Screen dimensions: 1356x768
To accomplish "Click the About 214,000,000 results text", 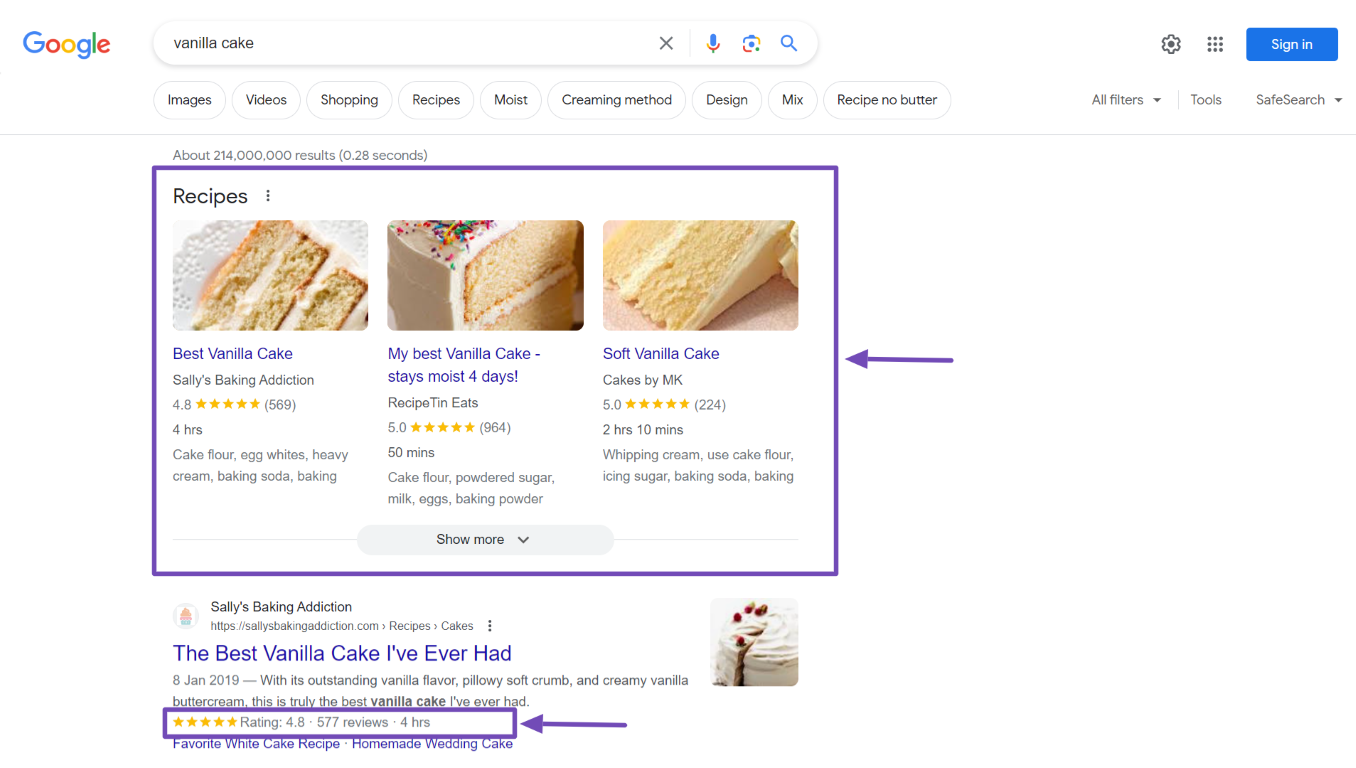I will 300,155.
